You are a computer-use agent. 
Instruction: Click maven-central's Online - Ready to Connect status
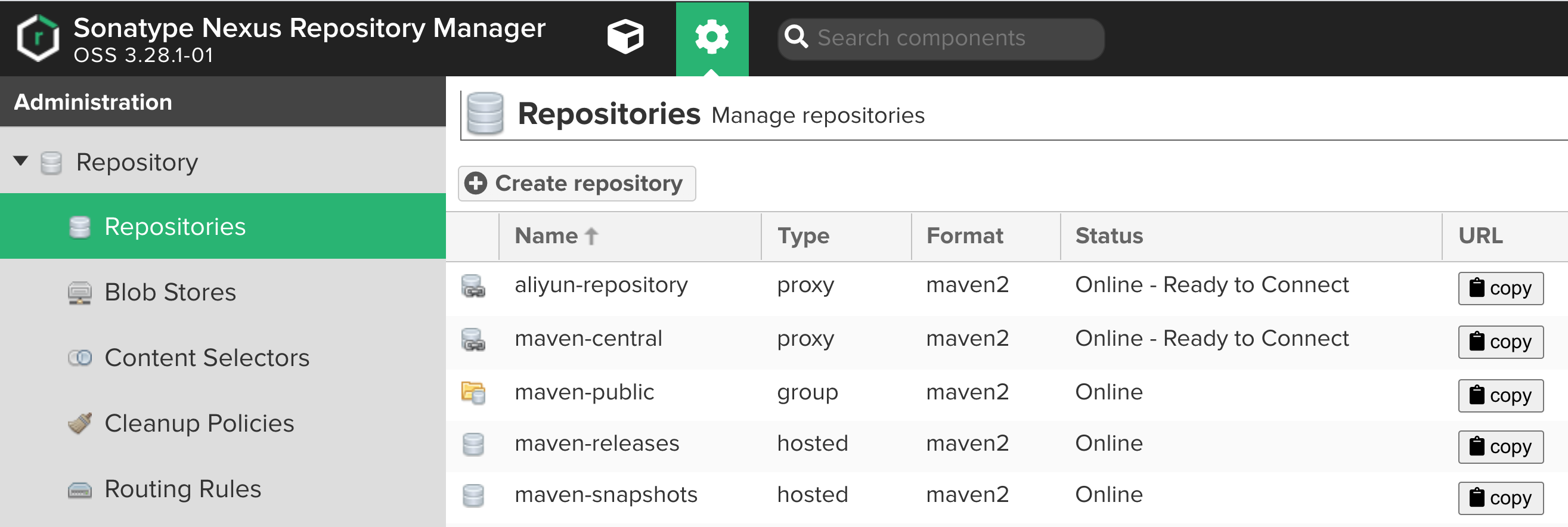1211,339
